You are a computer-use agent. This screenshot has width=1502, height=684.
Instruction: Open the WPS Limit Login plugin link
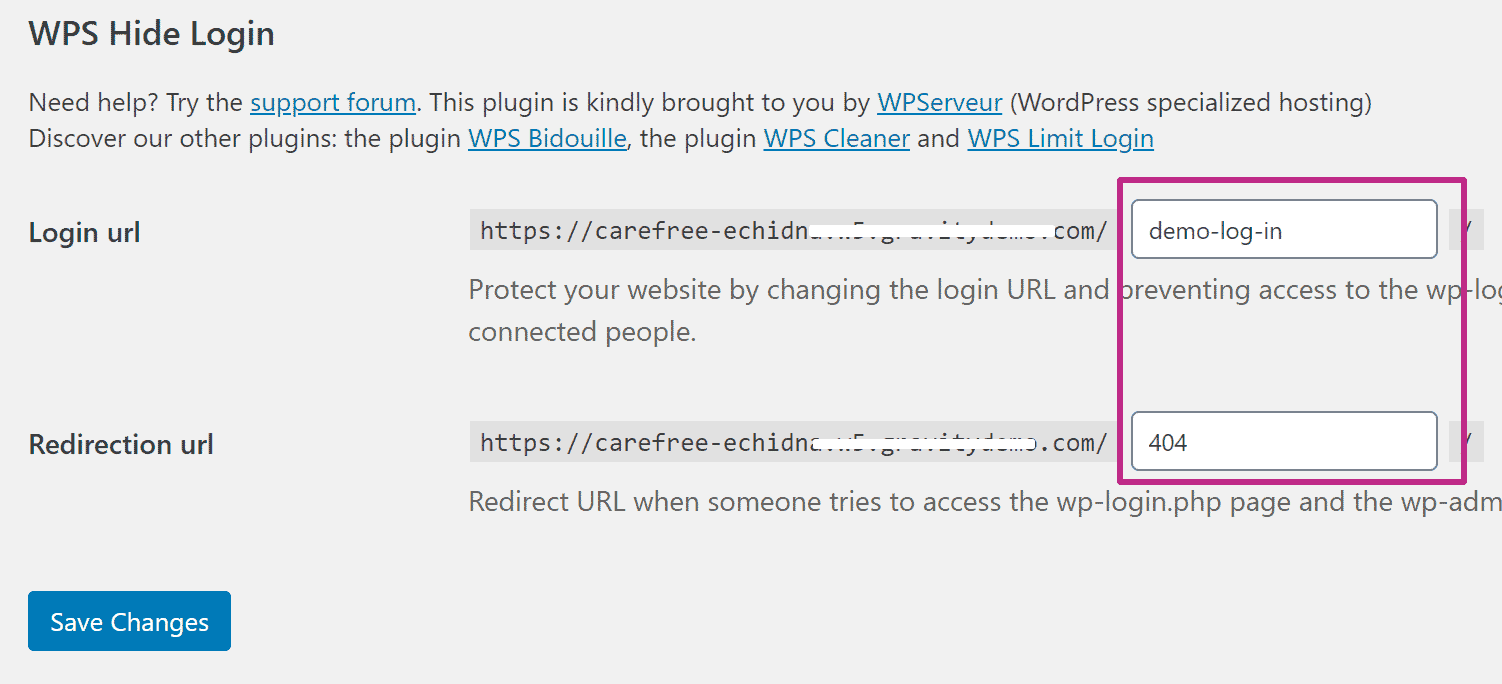coord(1061,138)
